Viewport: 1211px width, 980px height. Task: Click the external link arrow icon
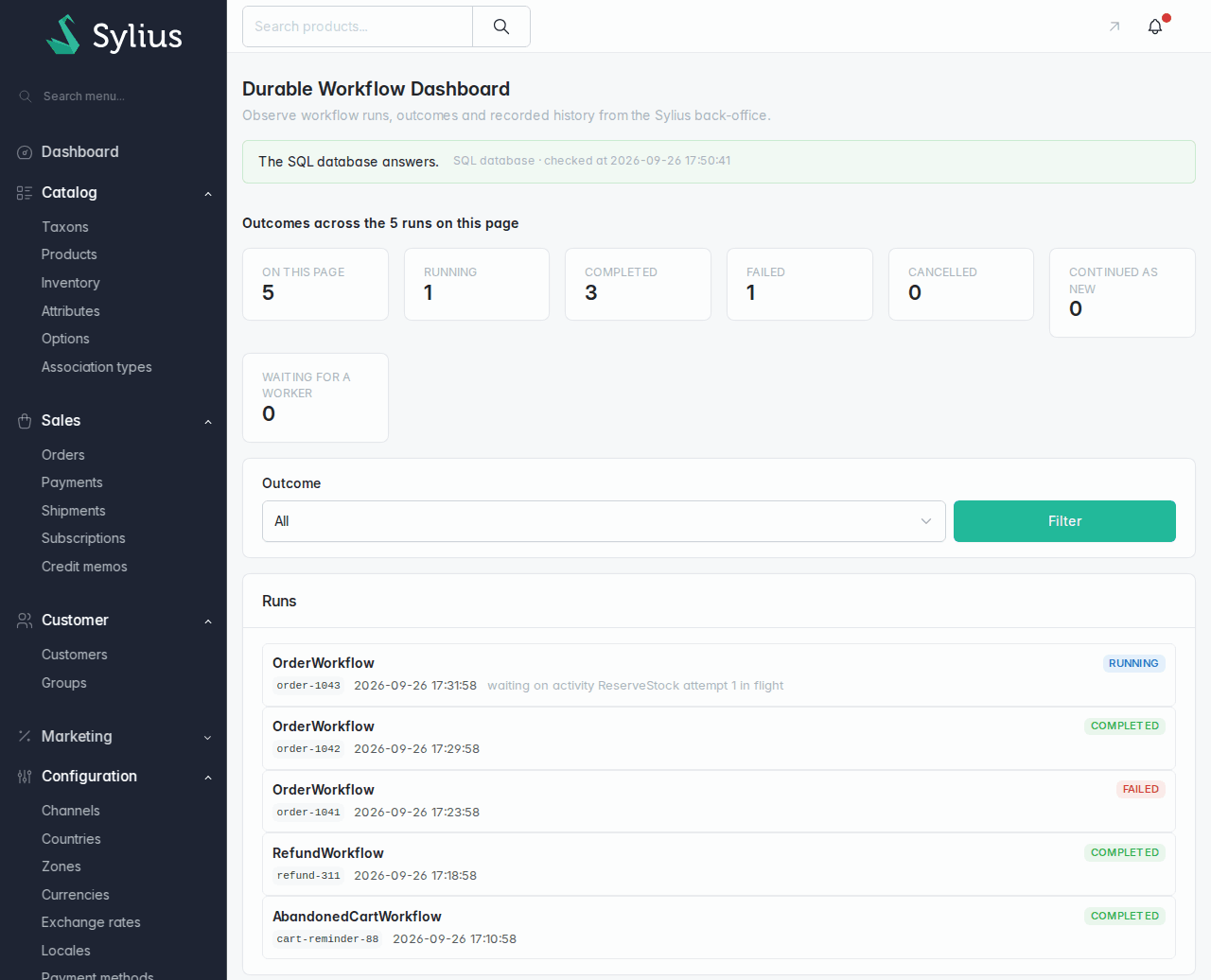tap(1114, 26)
